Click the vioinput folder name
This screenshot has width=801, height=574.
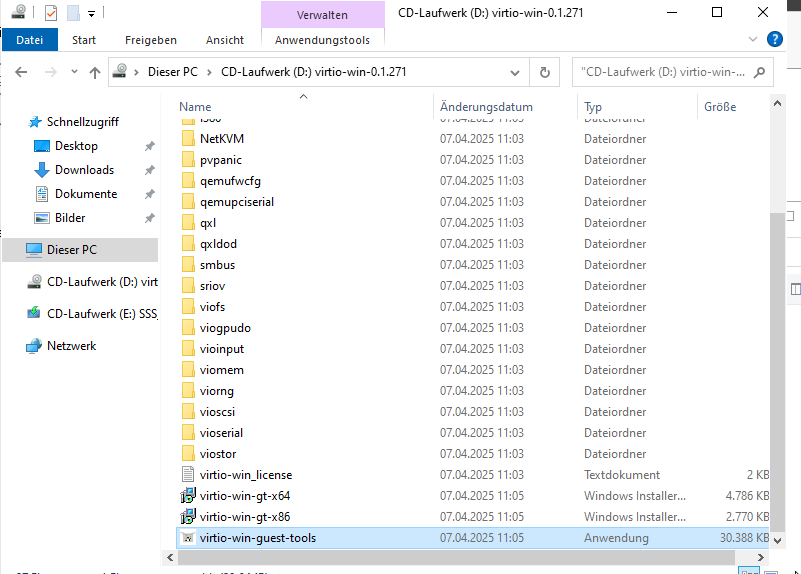click(222, 349)
